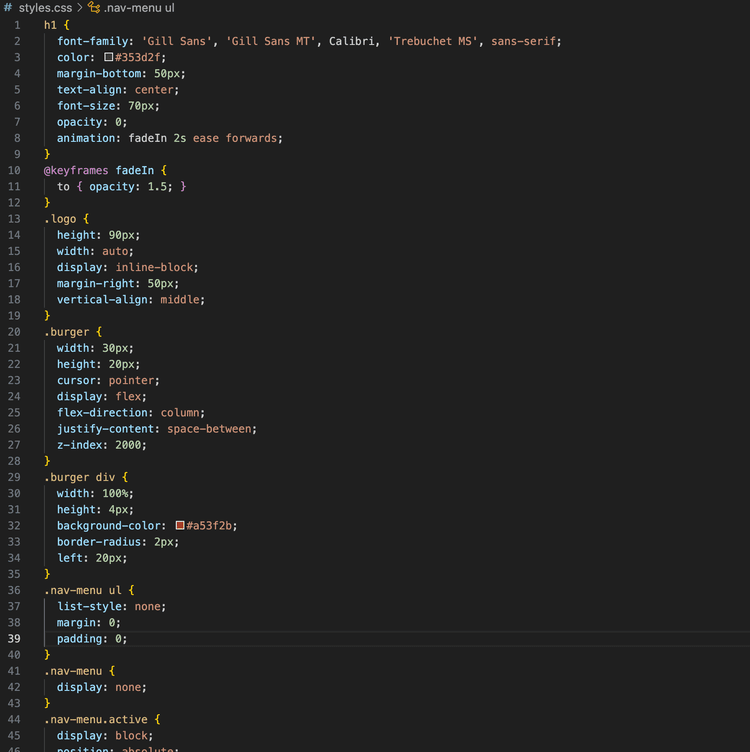Click the breadcrumb chevron separator

coord(79,7)
